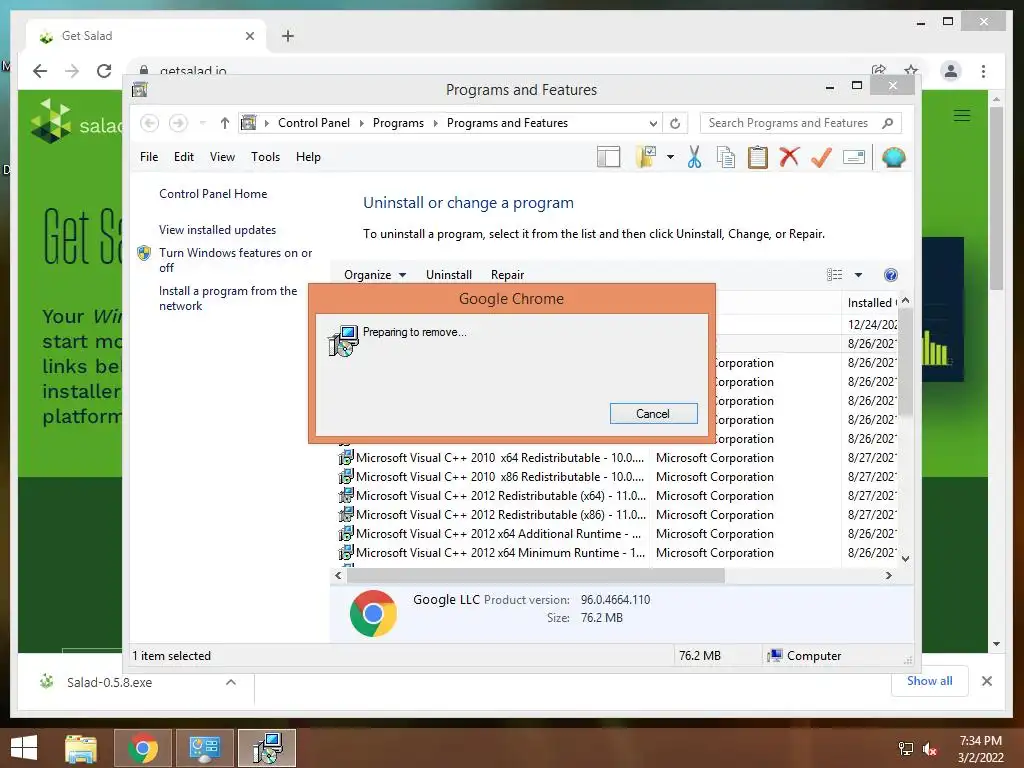Screen dimensions: 1024x768
Task: Open the Edit menu
Action: pyautogui.click(x=184, y=157)
